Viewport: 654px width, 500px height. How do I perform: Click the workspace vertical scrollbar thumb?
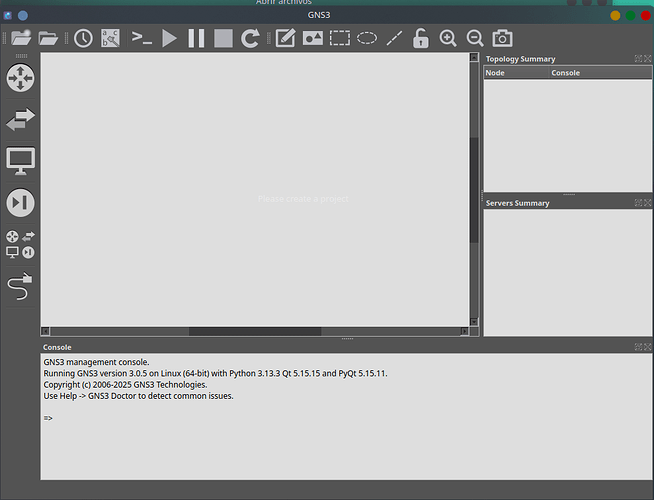pos(474,190)
